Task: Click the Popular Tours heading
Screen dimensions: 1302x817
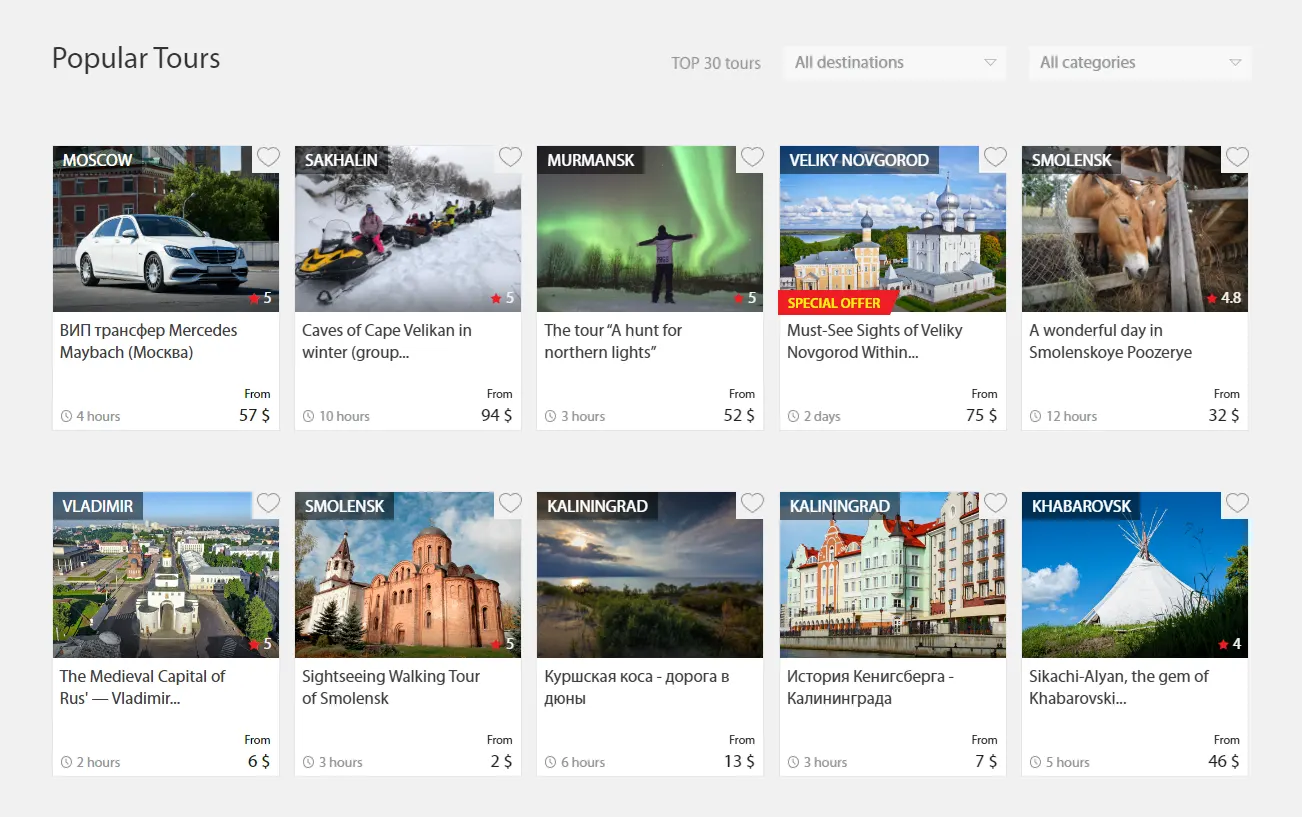Action: [x=136, y=59]
